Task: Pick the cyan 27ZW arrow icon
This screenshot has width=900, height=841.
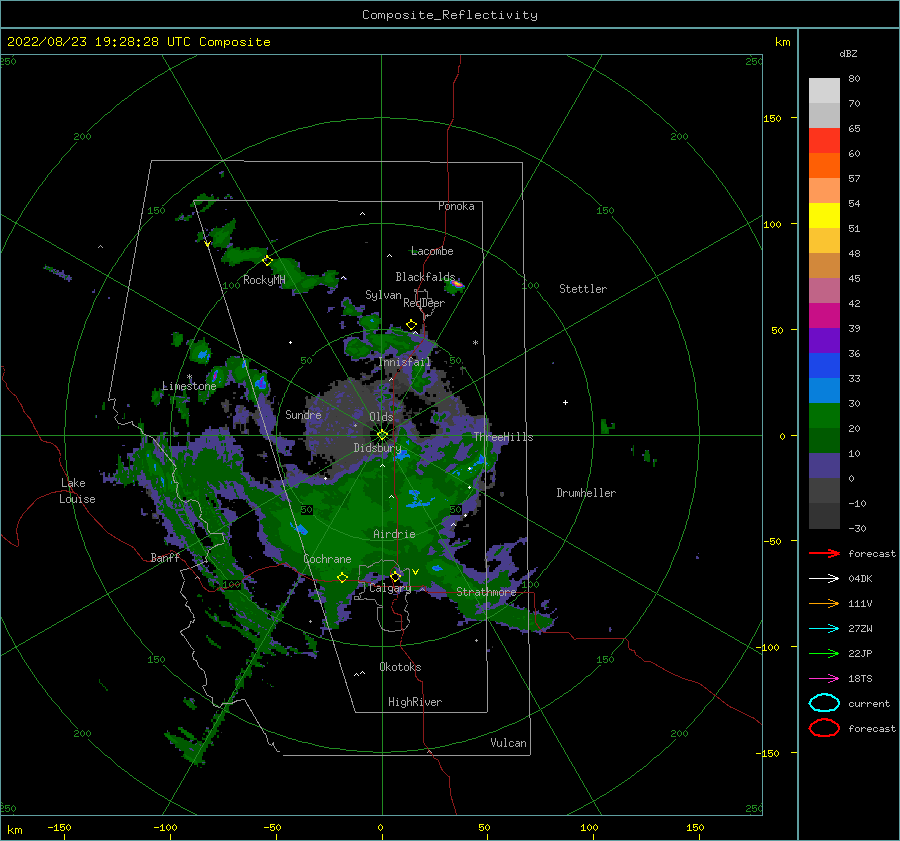Action: 824,629
